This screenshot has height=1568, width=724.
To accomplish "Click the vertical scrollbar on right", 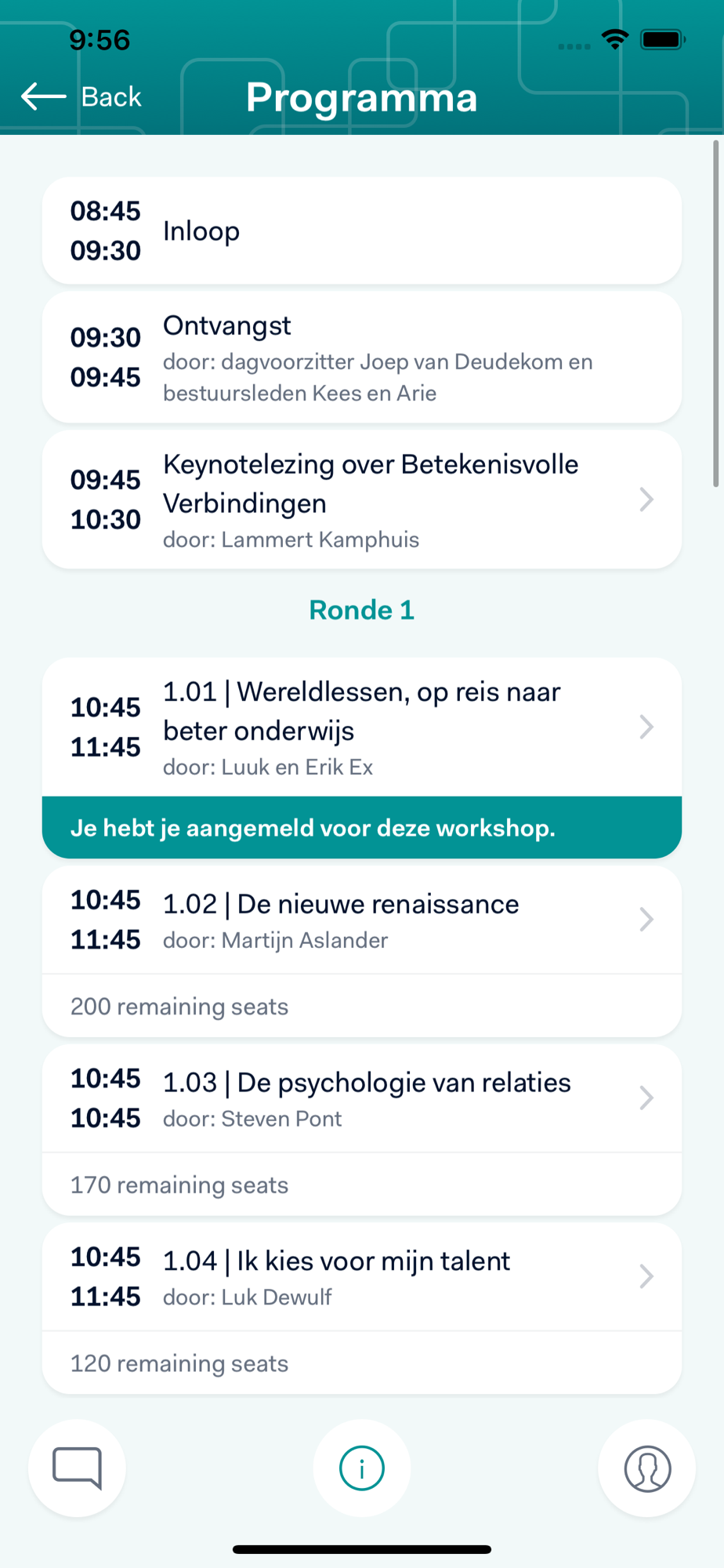I will coord(715,314).
